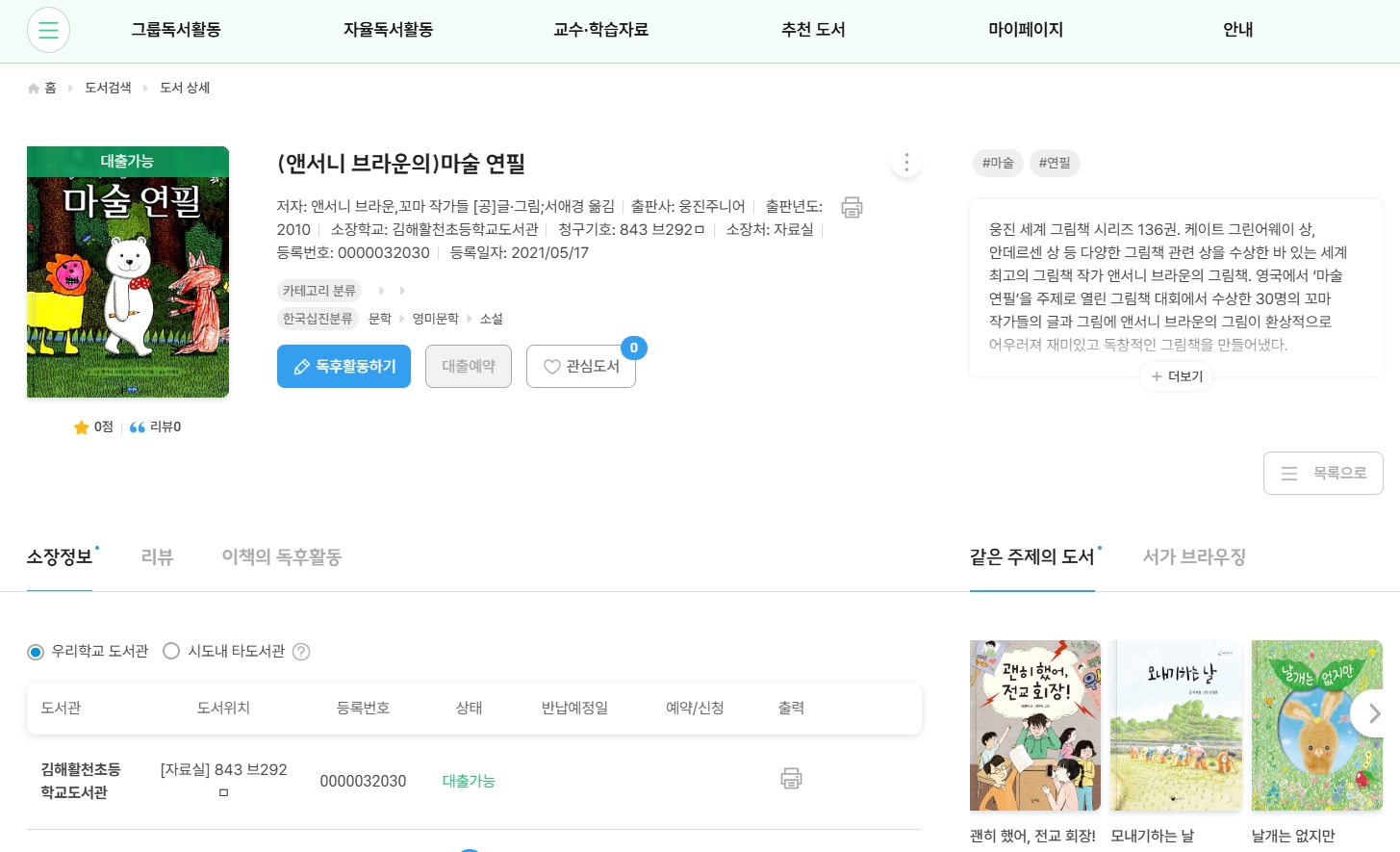
Task: Show next related books with arrow
Action: [1373, 713]
